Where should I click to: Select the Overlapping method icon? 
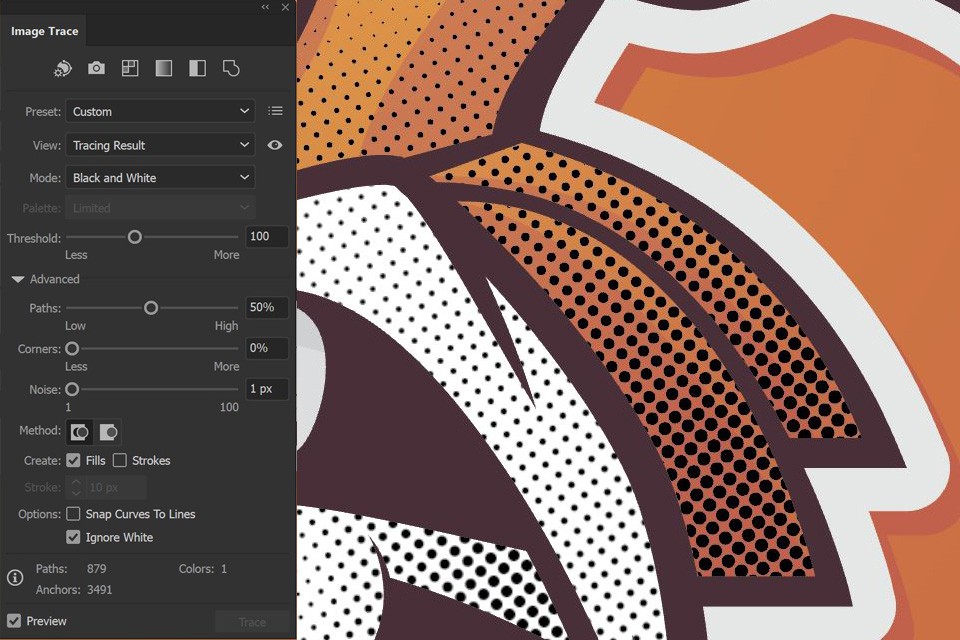tap(108, 432)
